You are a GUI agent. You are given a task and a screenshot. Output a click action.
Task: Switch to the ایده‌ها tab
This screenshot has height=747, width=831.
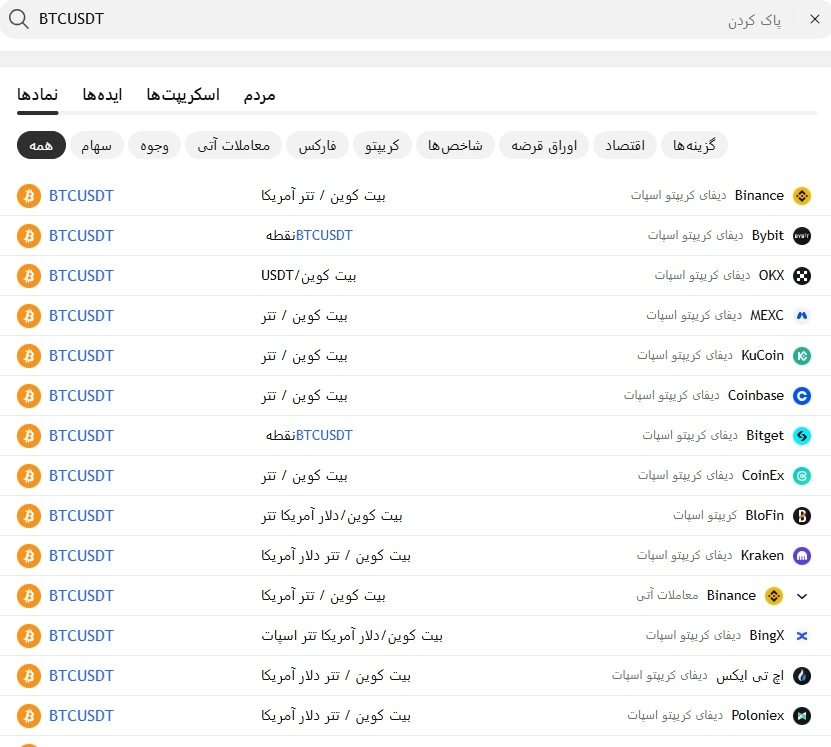[102, 95]
